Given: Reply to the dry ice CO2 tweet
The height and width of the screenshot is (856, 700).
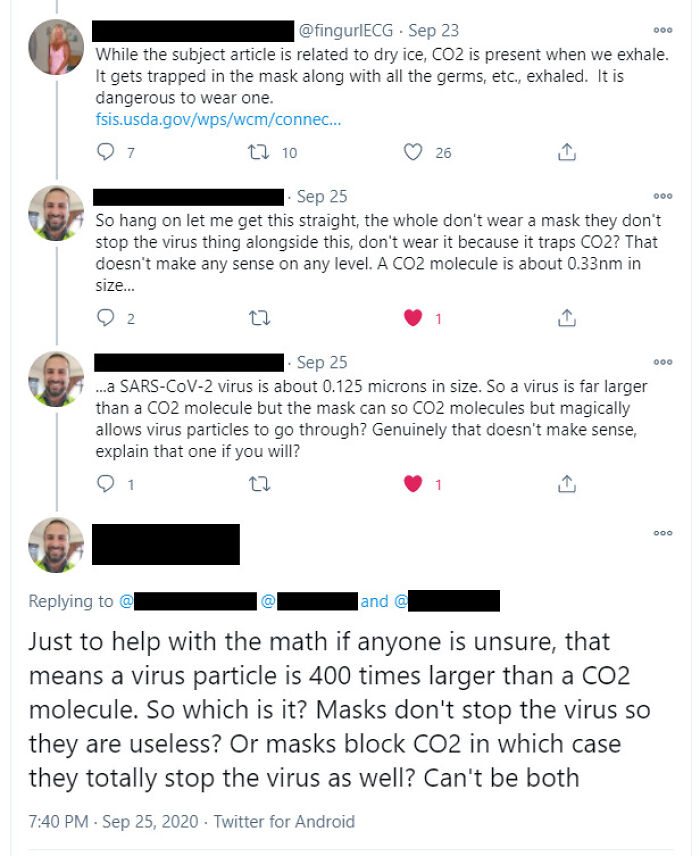Looking at the screenshot, I should click(104, 151).
